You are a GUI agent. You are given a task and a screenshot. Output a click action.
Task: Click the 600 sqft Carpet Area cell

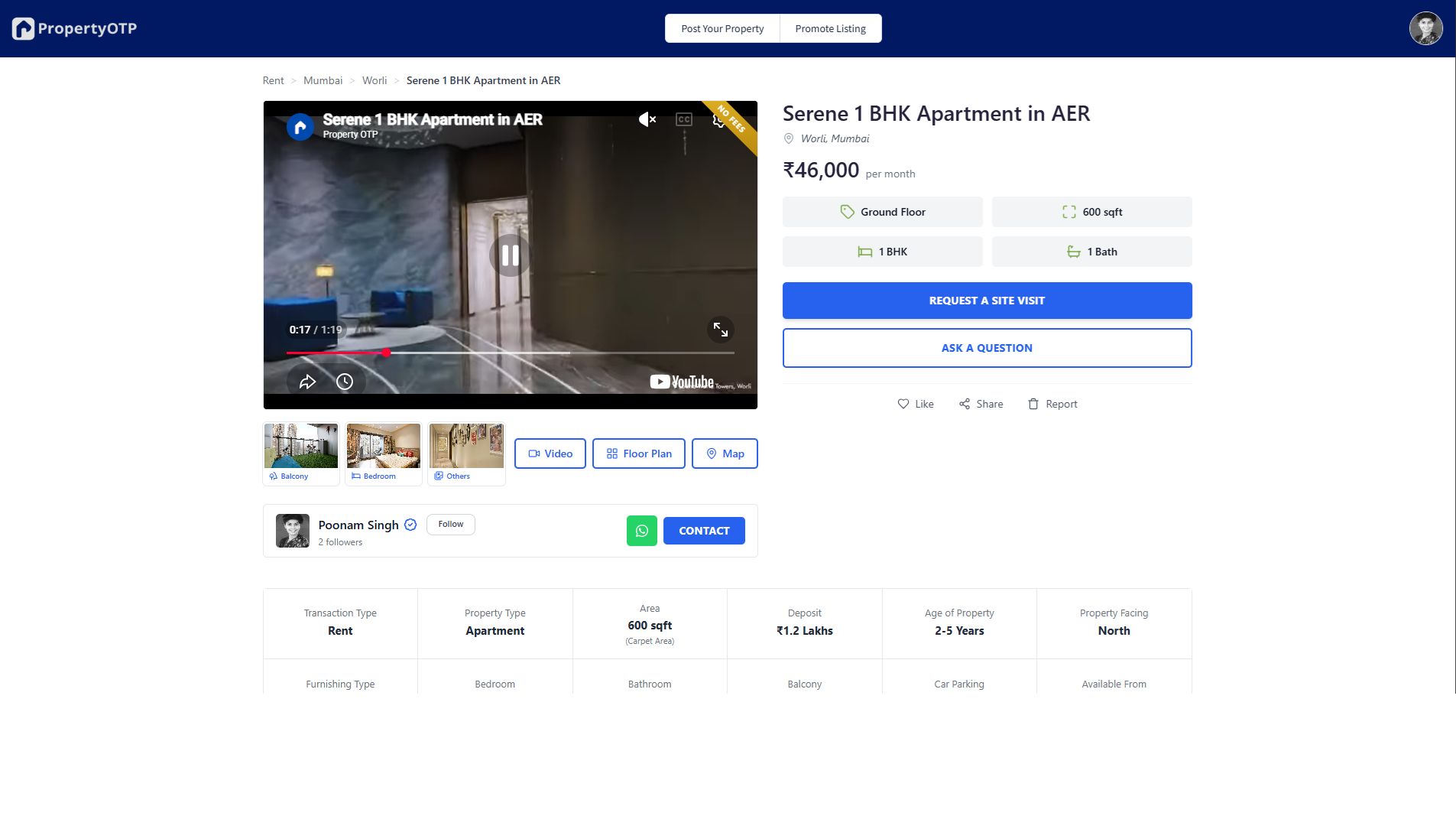[x=650, y=623]
